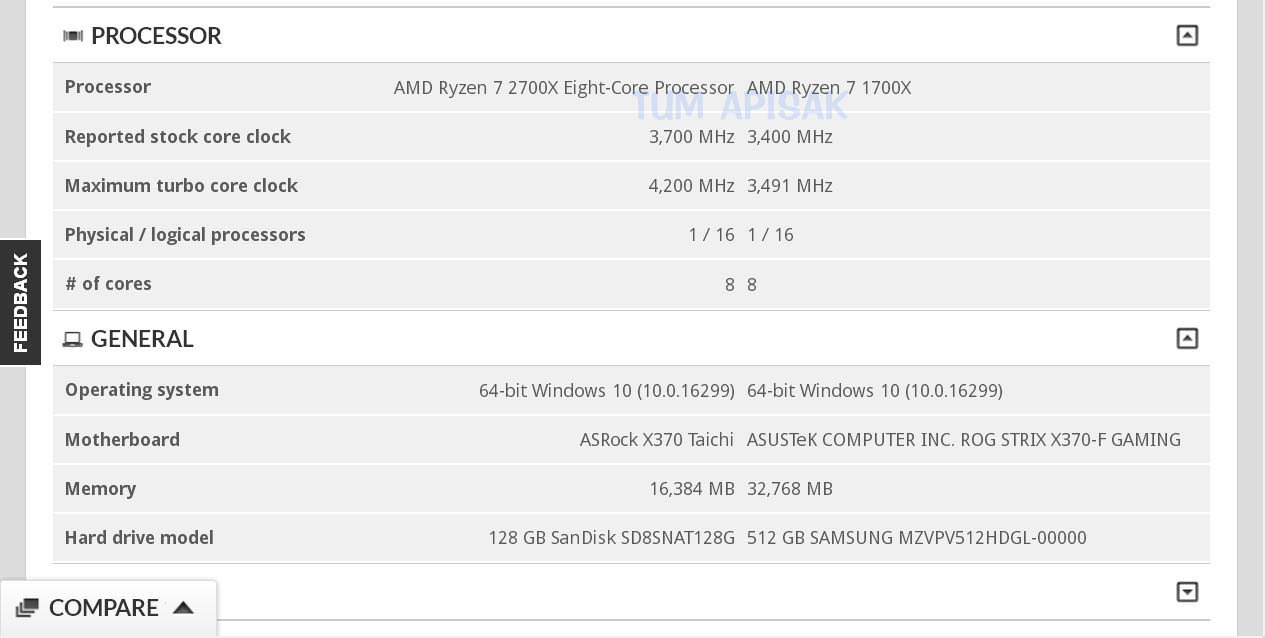Click the processor chip icon
This screenshot has width=1265, height=638.
point(73,36)
